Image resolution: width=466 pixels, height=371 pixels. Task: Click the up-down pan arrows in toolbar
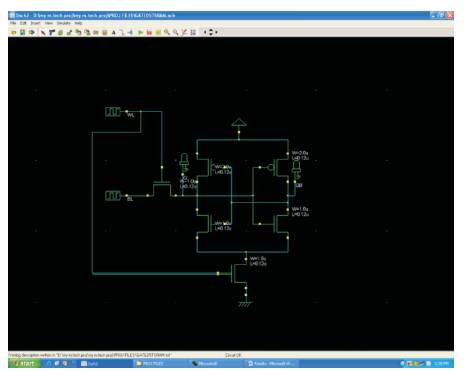pyautogui.click(x=211, y=32)
